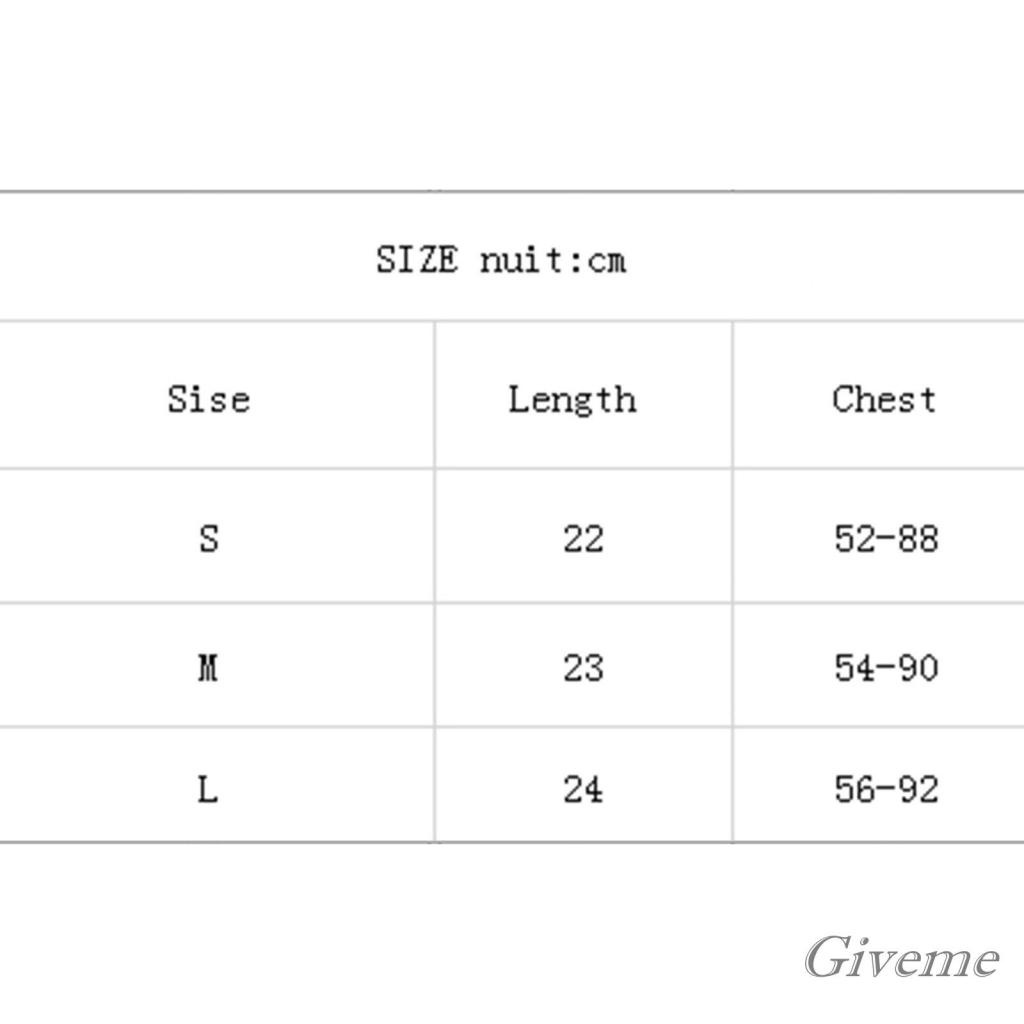Select the length value 22

(583, 539)
